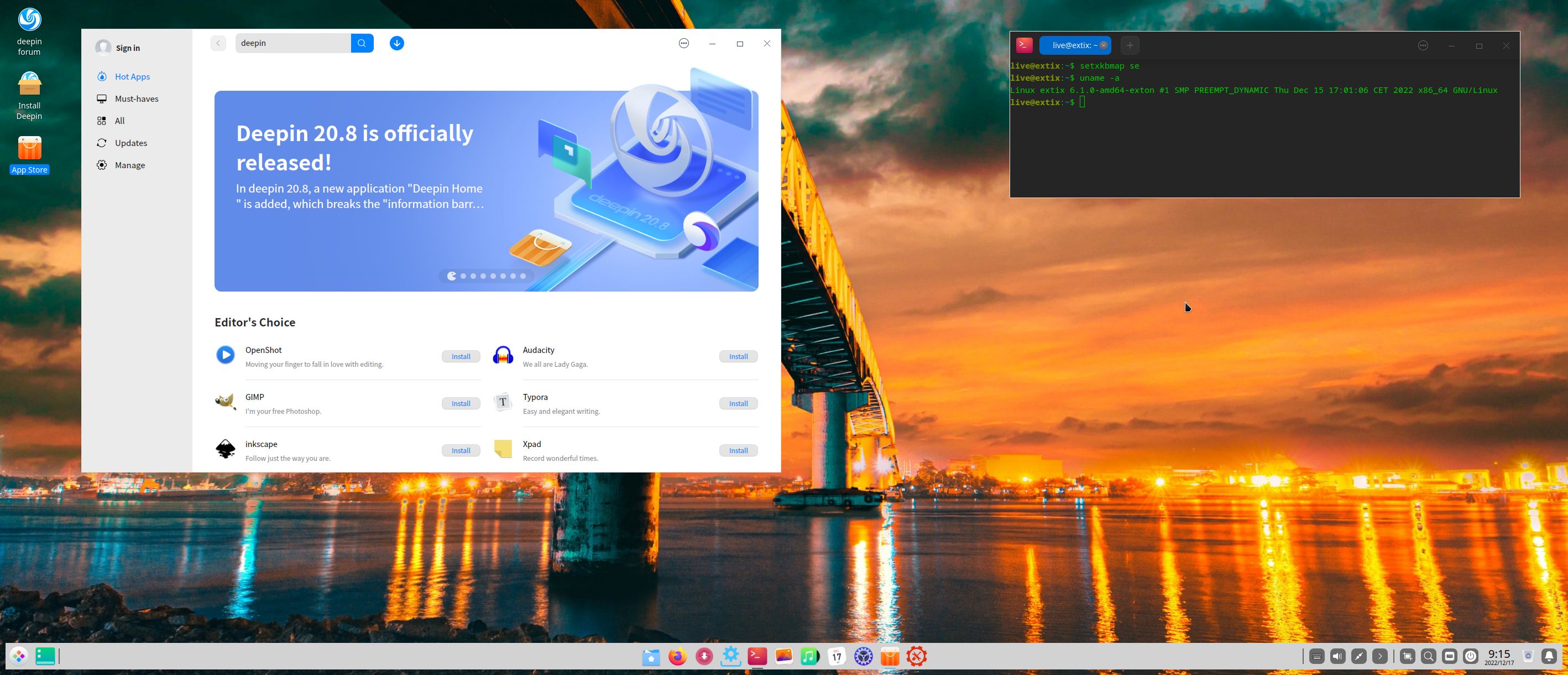1568x675 pixels.
Task: Click the 9:15 clock in dock
Action: [1499, 657]
